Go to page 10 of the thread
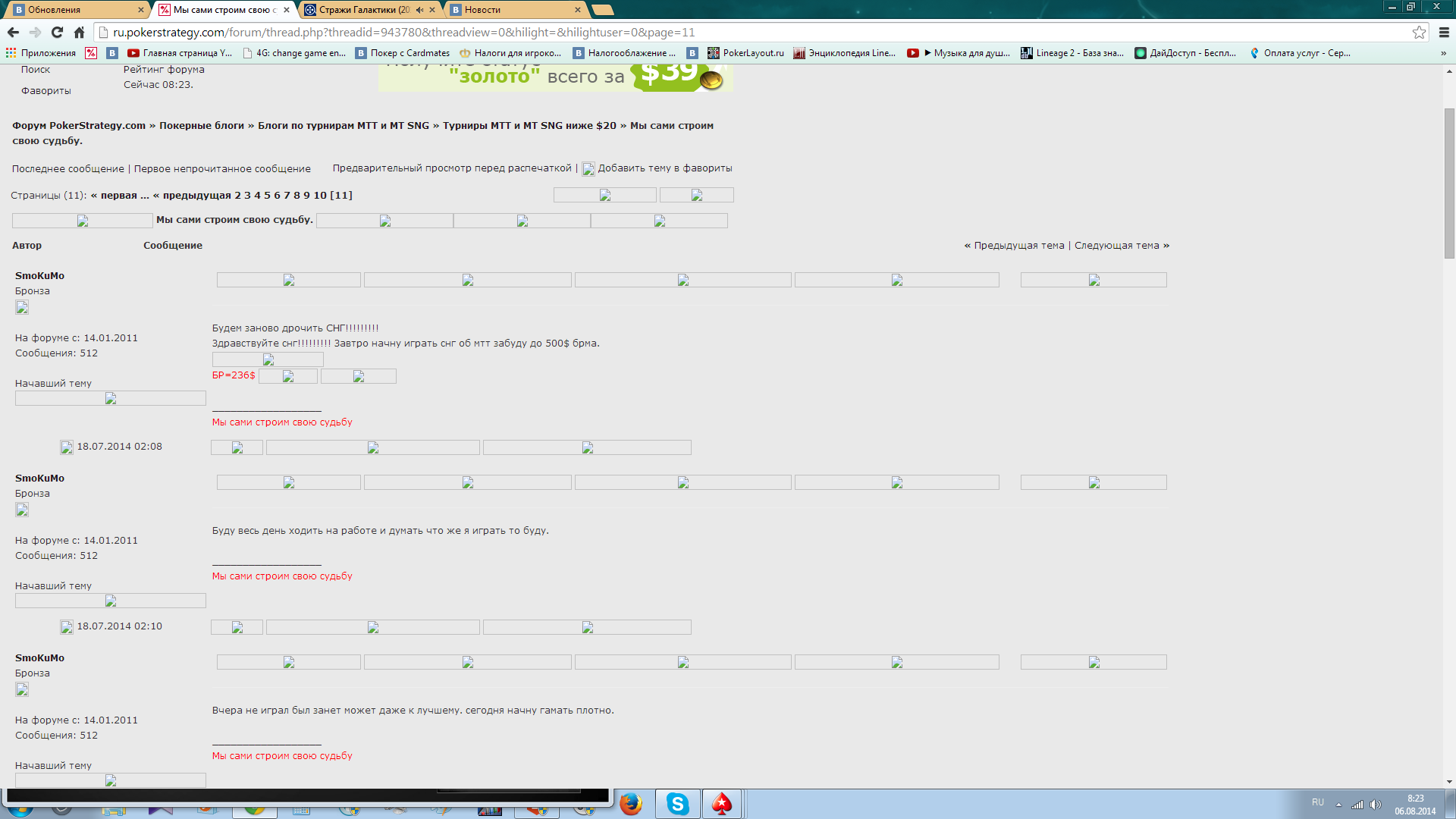The image size is (1456, 819). point(320,195)
